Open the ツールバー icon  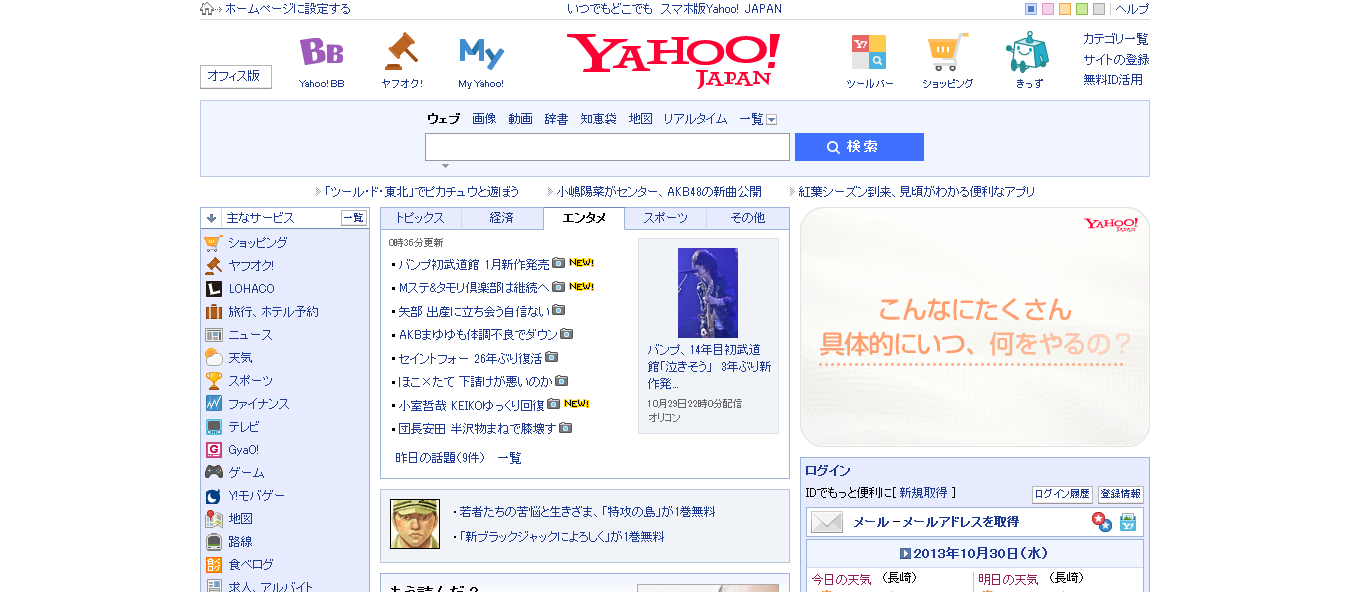(x=869, y=52)
